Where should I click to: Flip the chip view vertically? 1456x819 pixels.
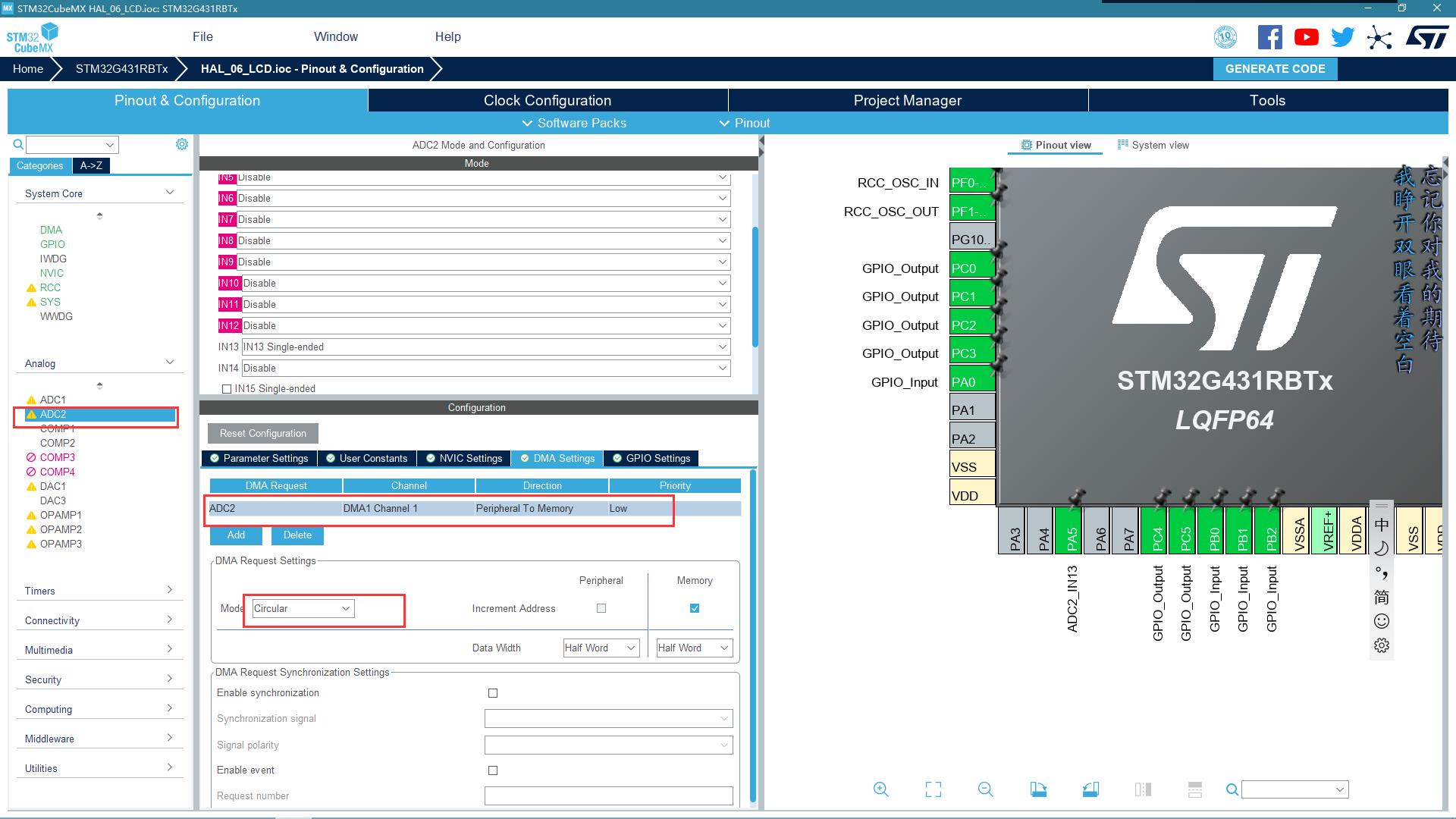(x=1195, y=789)
